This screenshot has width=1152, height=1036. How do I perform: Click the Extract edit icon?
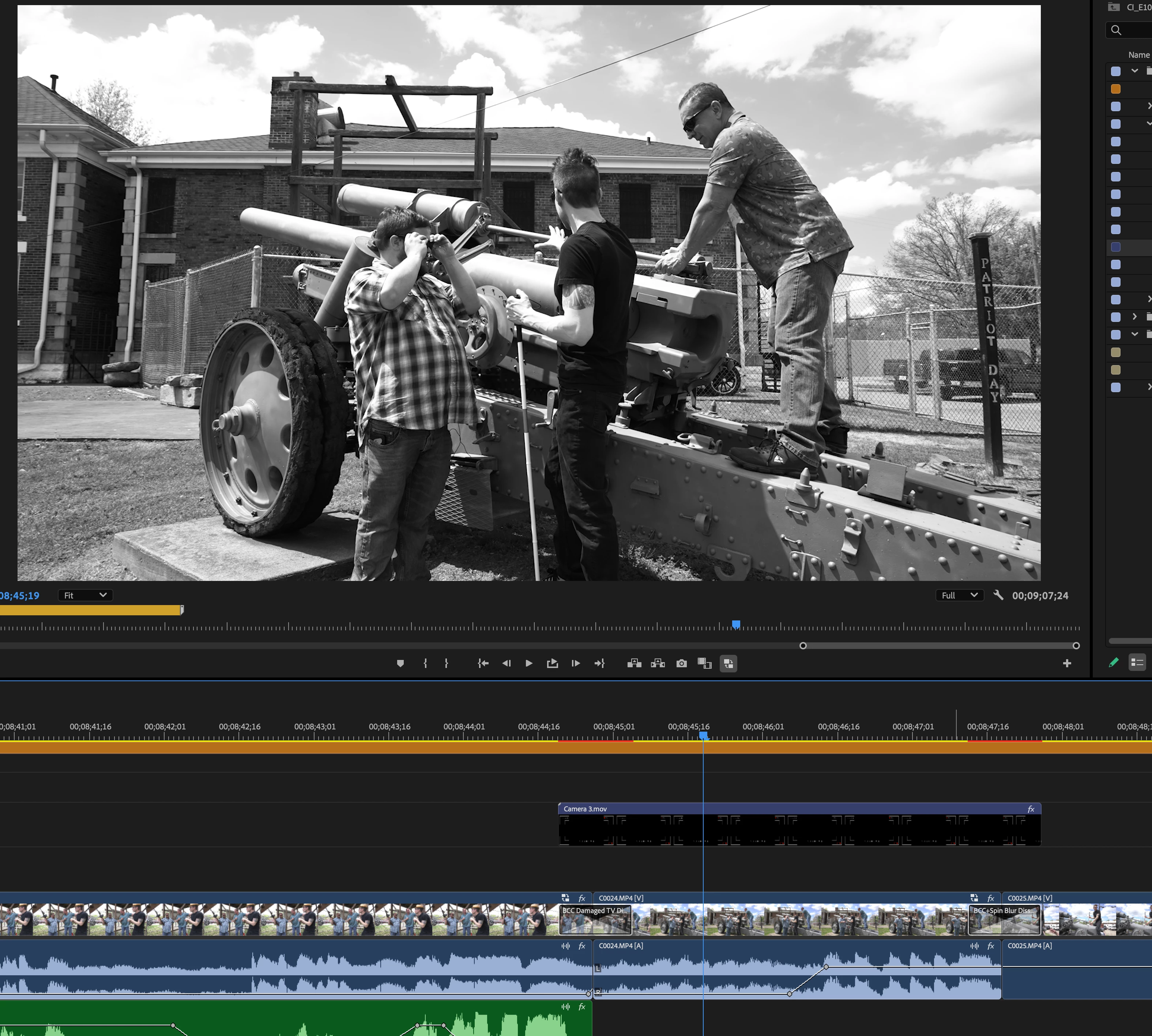pos(658,663)
